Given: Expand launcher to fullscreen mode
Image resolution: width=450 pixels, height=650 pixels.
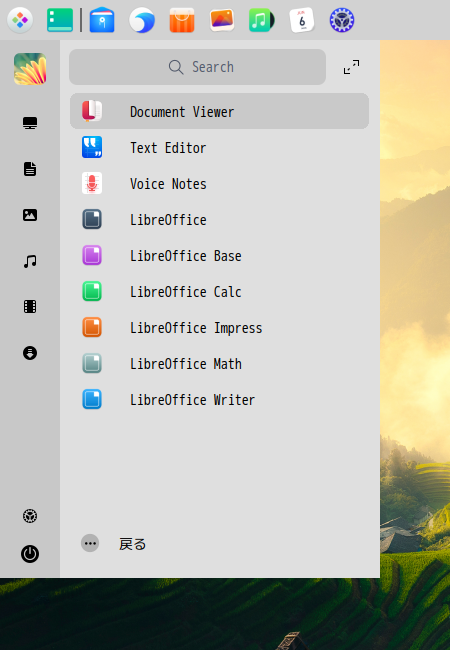Looking at the screenshot, I should click(x=351, y=67).
